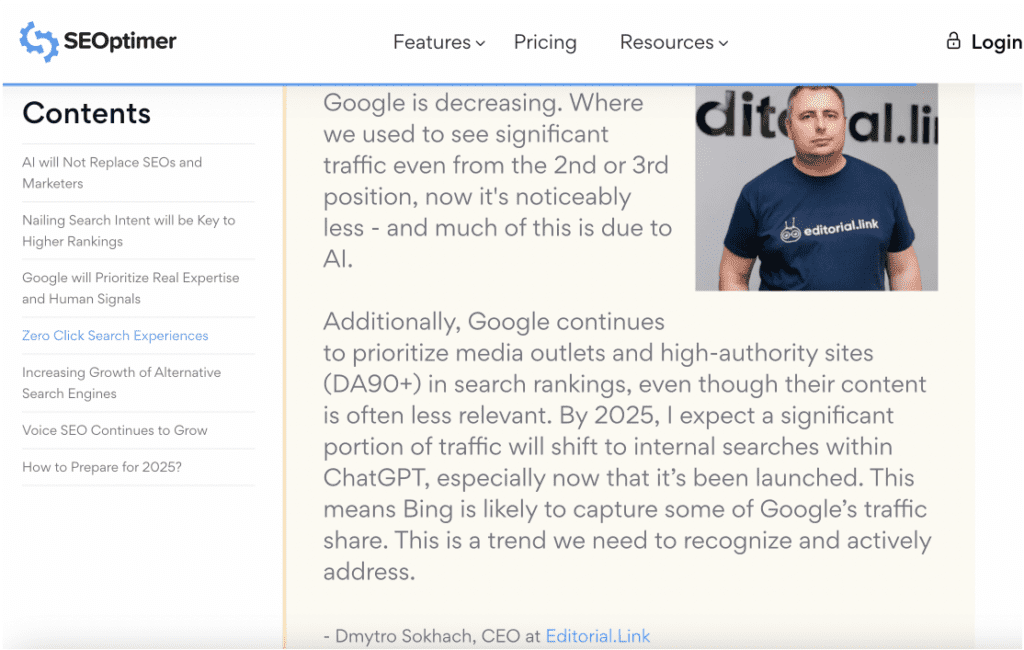This screenshot has width=1024, height=650.
Task: Open How to Prepare for 2025 section
Action: click(102, 466)
